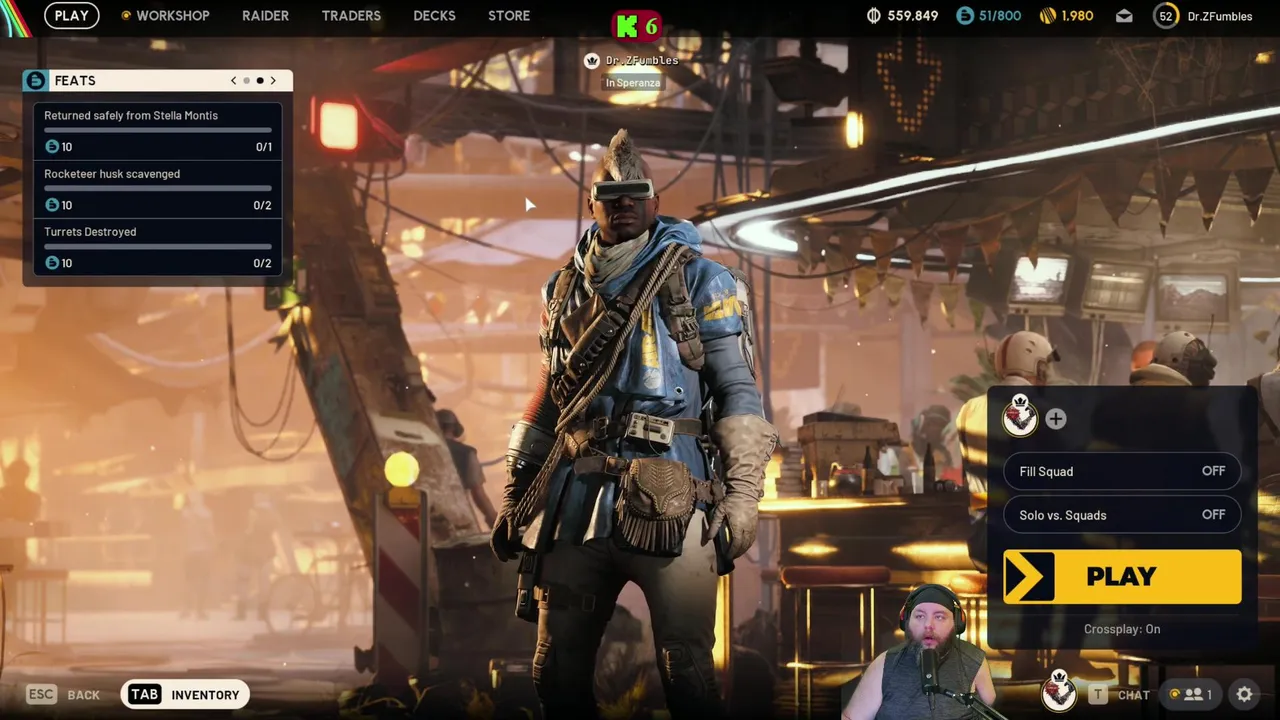Go to next Feats page arrow
Screen dimensions: 1280x720
pyautogui.click(x=273, y=80)
